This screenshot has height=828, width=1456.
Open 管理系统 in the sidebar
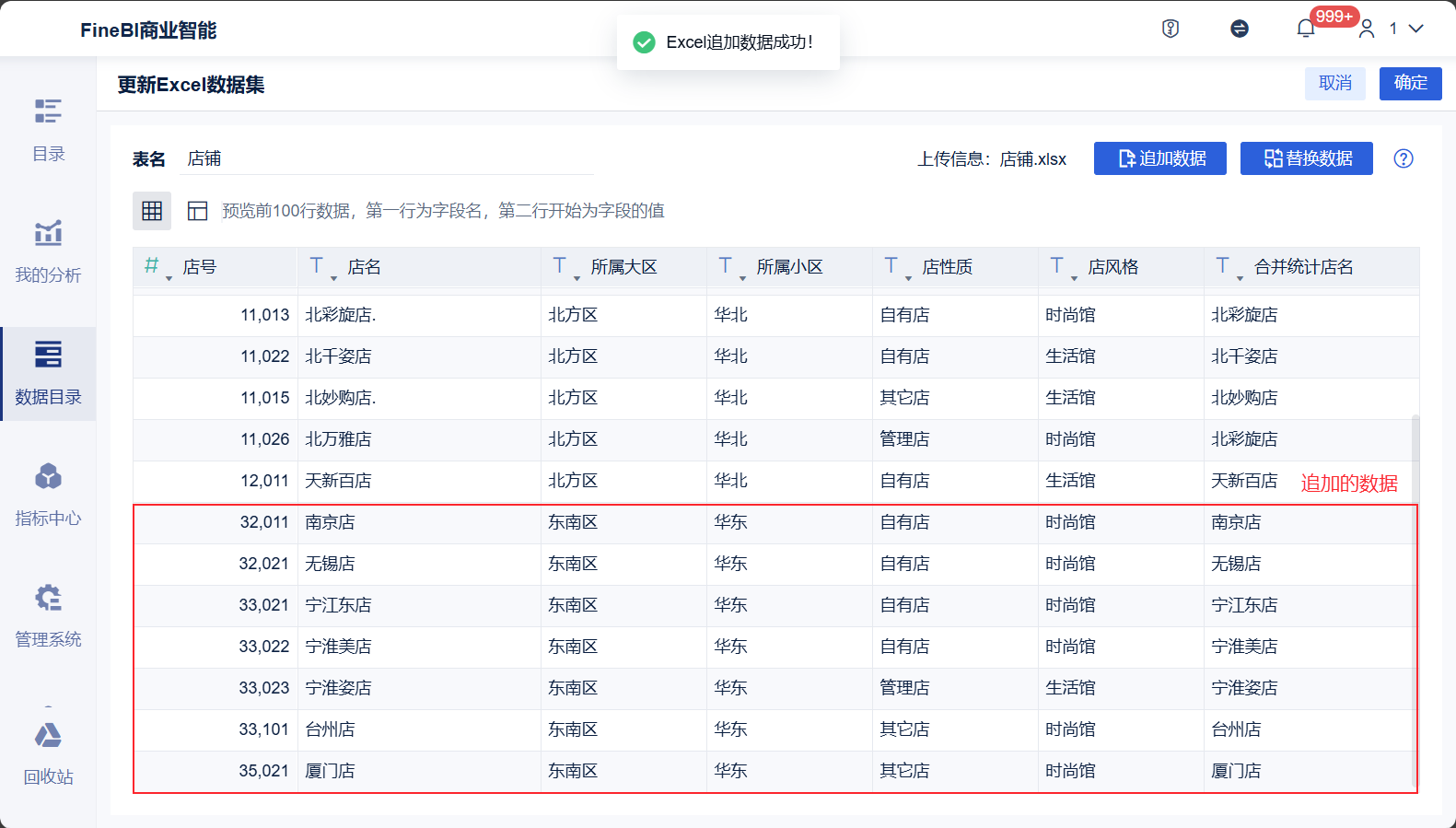48,615
